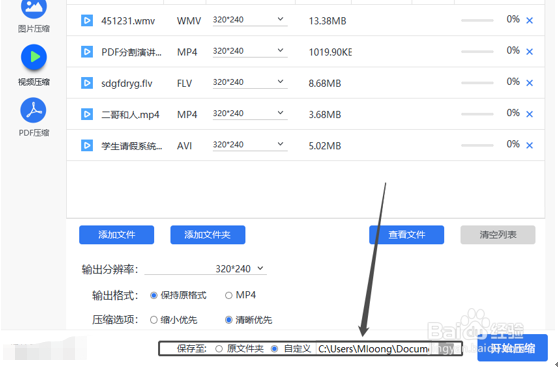Viewport: 558px width, 368px height.
Task: Remove sdgfdryg.flv with its X icon
Action: click(530, 83)
